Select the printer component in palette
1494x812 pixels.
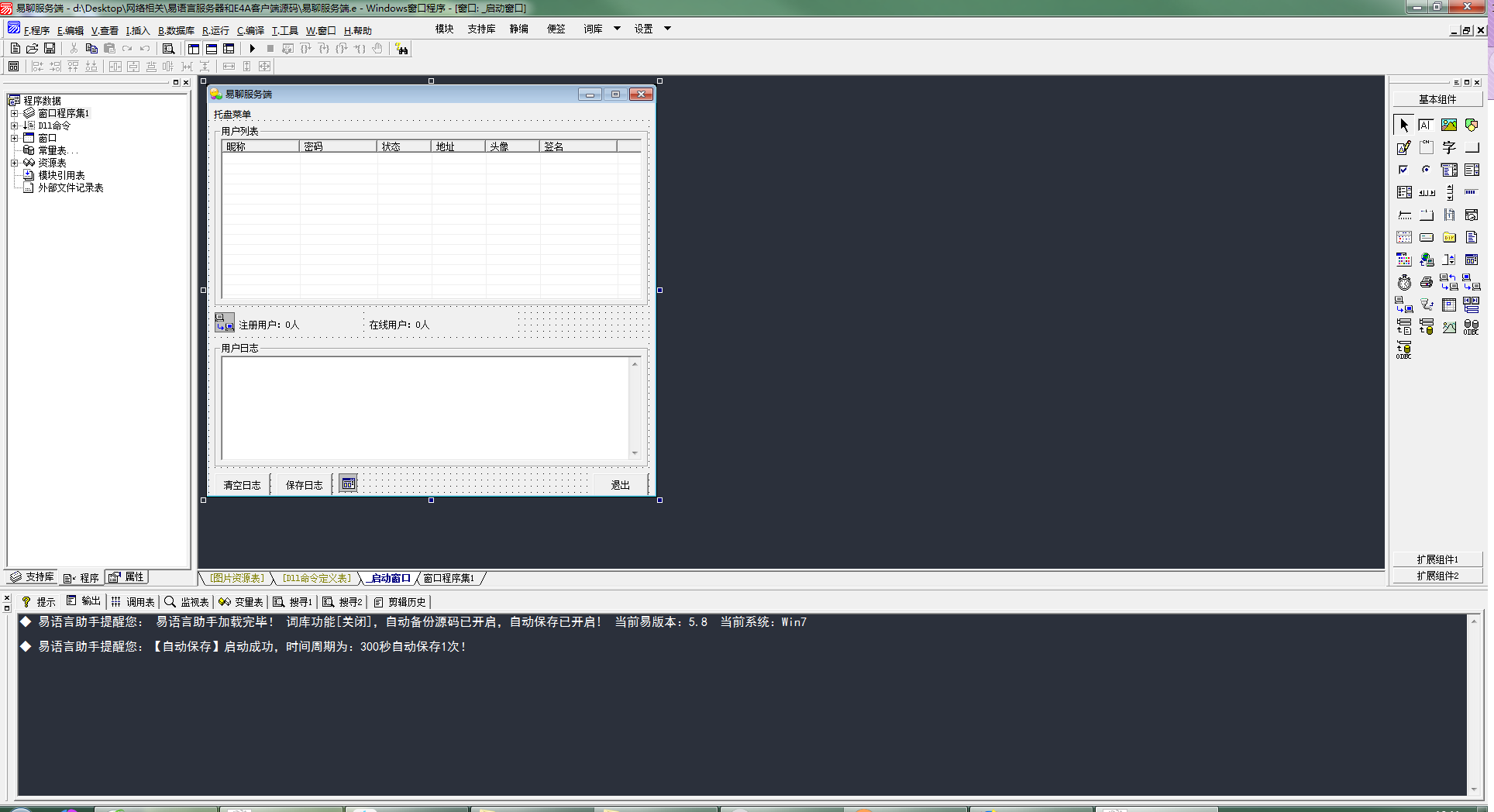click(x=1426, y=283)
